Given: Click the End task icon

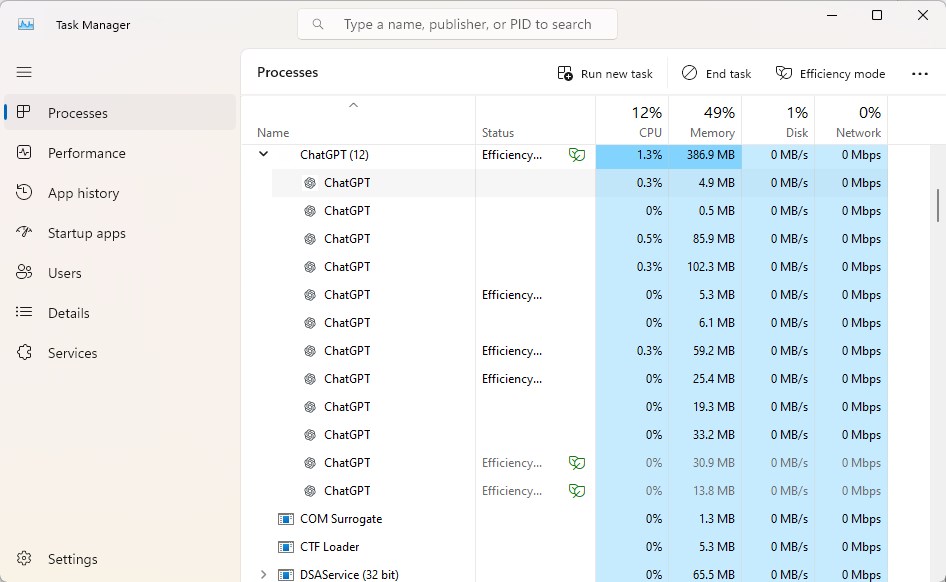Looking at the screenshot, I should 690,73.
